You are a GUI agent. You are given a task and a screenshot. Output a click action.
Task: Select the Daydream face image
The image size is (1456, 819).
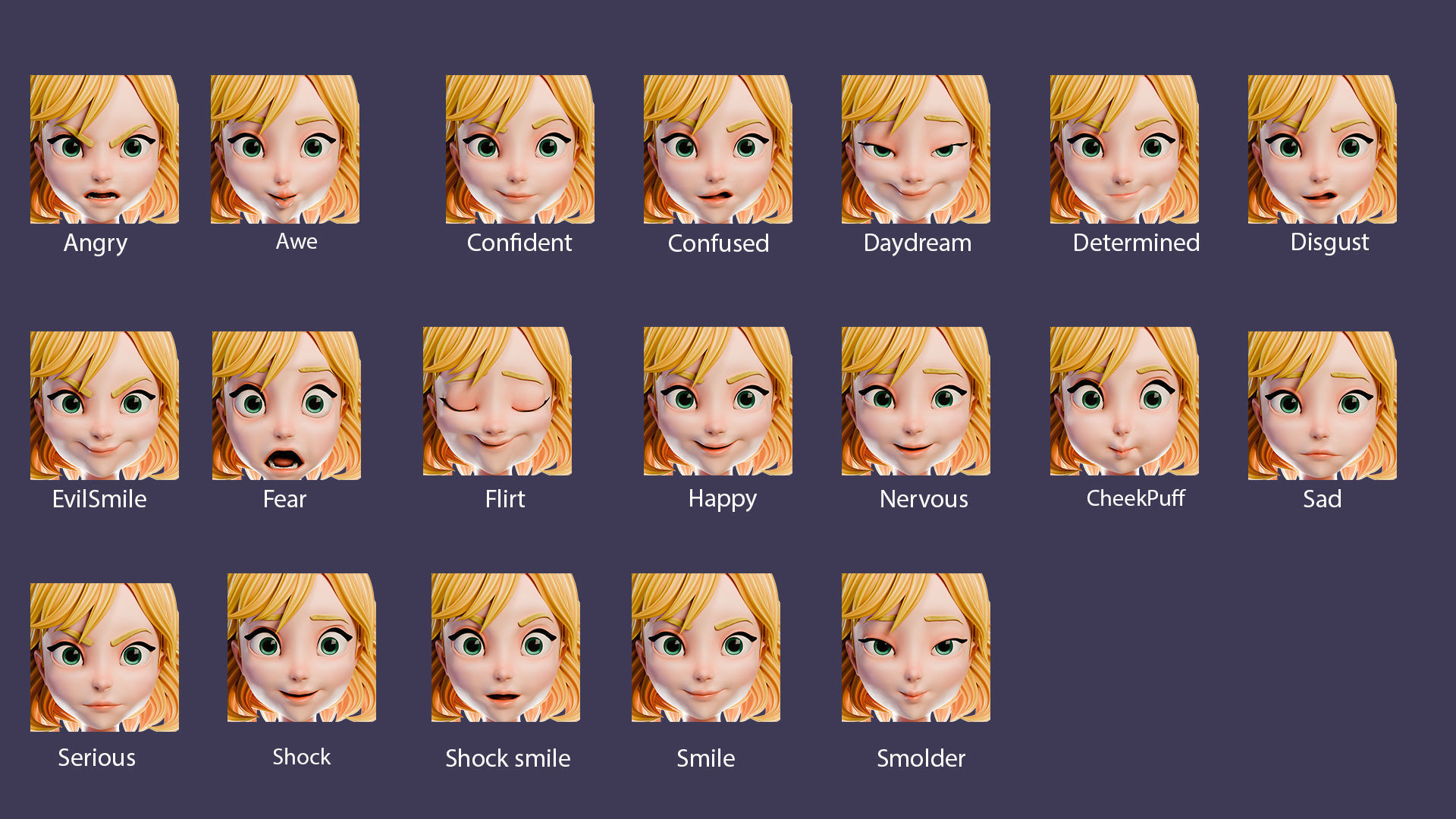[915, 149]
